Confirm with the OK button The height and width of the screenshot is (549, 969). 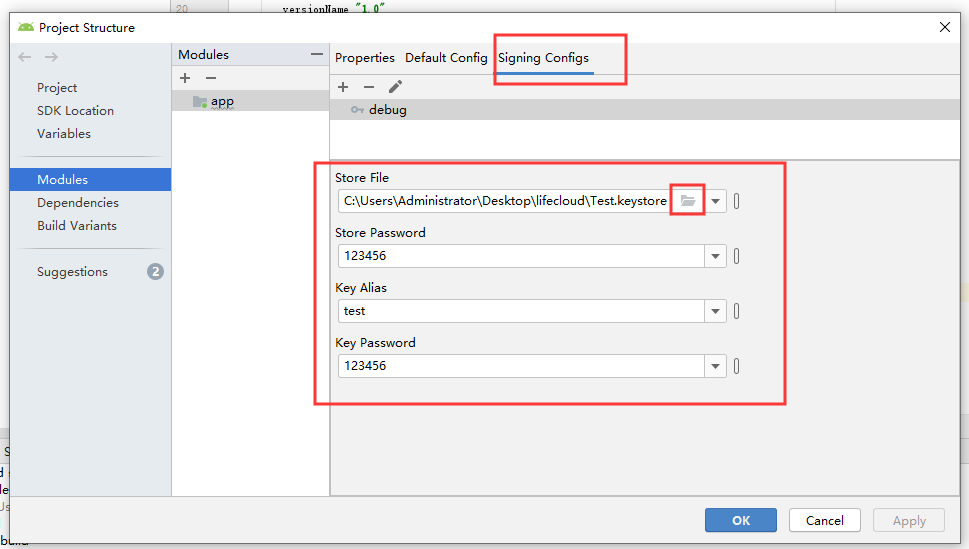click(740, 520)
